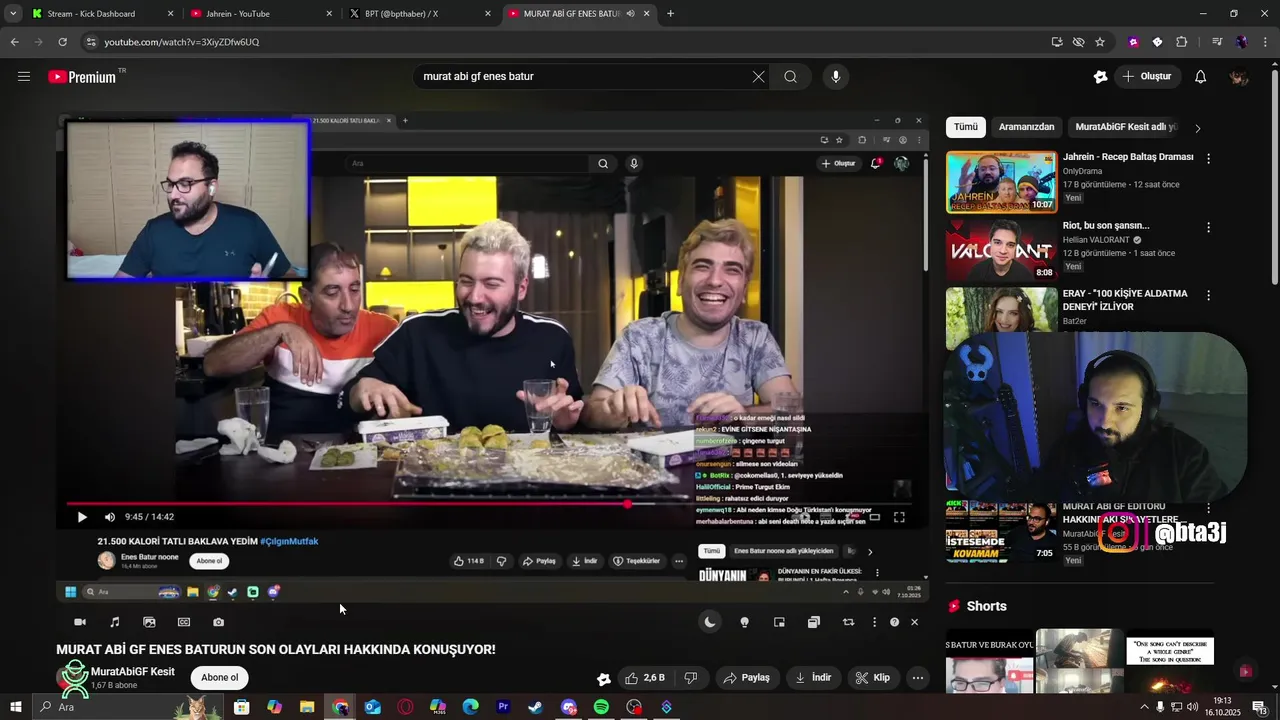Viewport: 1280px width, 720px height.
Task: Click the stacked windows icon in extension bar
Action: 814,622
